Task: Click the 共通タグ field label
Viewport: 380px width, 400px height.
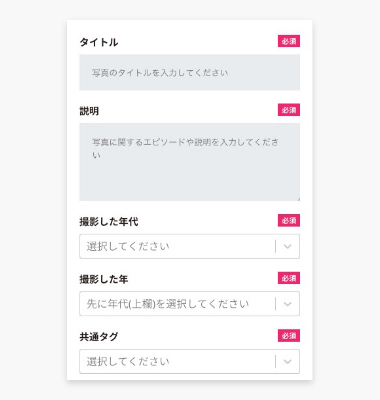Action: 99,337
